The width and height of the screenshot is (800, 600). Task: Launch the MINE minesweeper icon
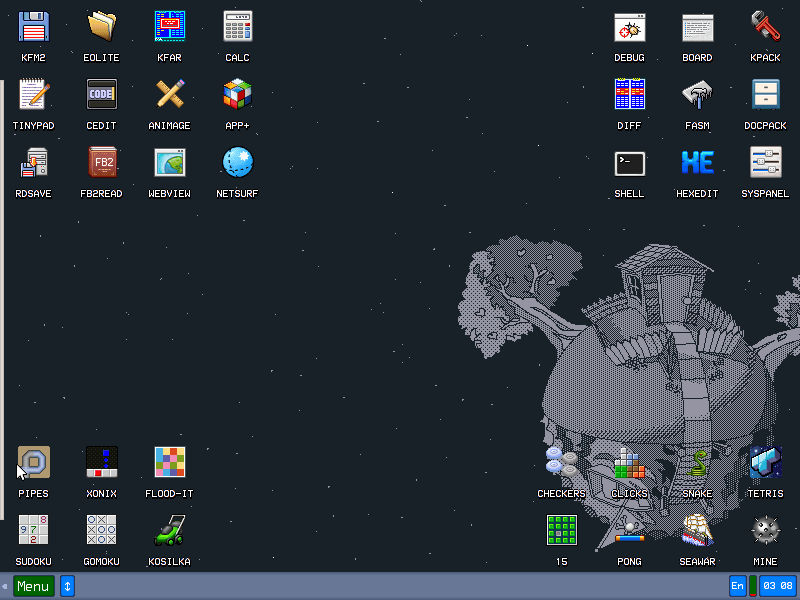pos(765,530)
